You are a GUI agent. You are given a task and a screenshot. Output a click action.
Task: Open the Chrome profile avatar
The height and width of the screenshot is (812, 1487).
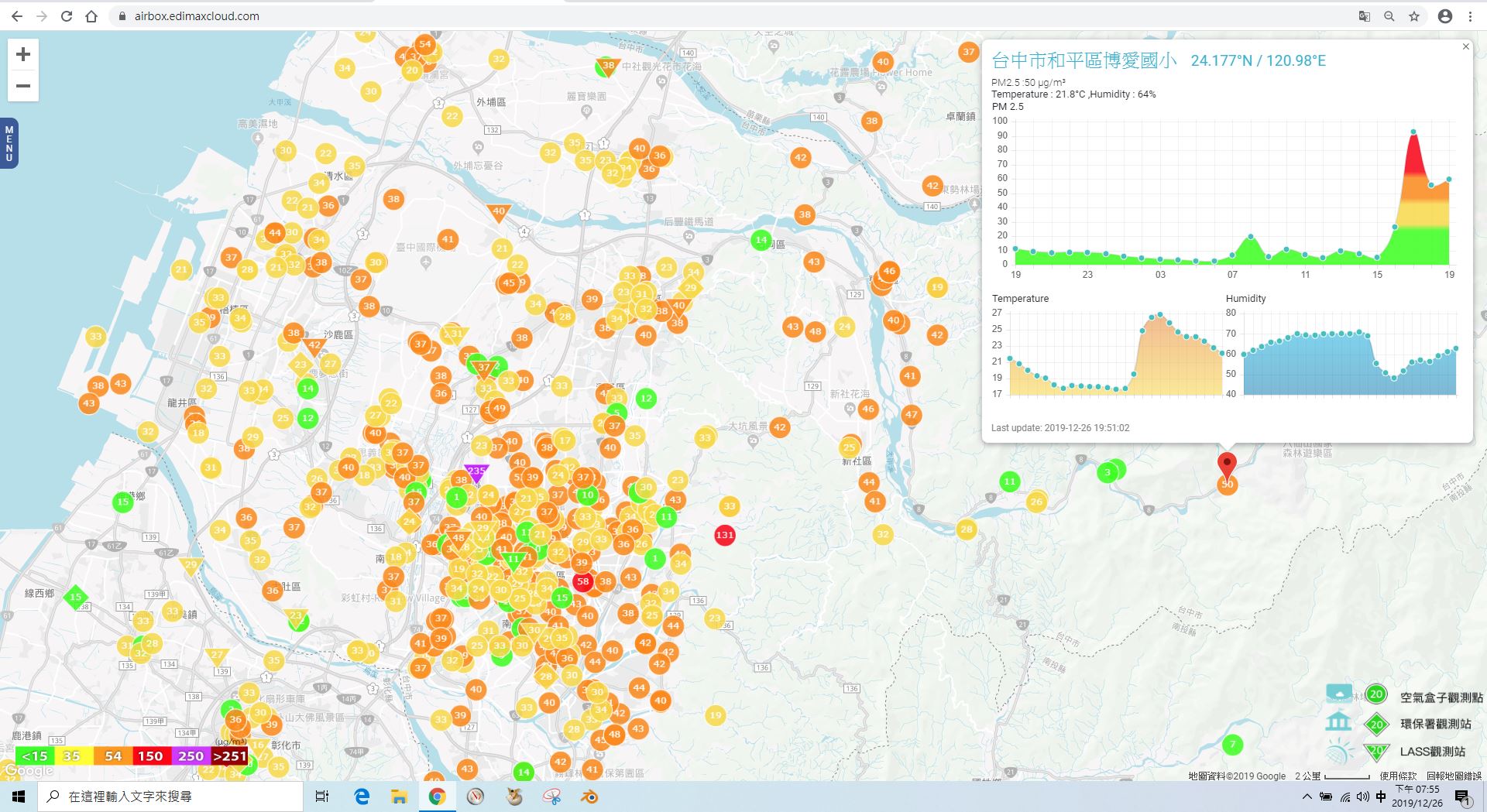(1444, 16)
